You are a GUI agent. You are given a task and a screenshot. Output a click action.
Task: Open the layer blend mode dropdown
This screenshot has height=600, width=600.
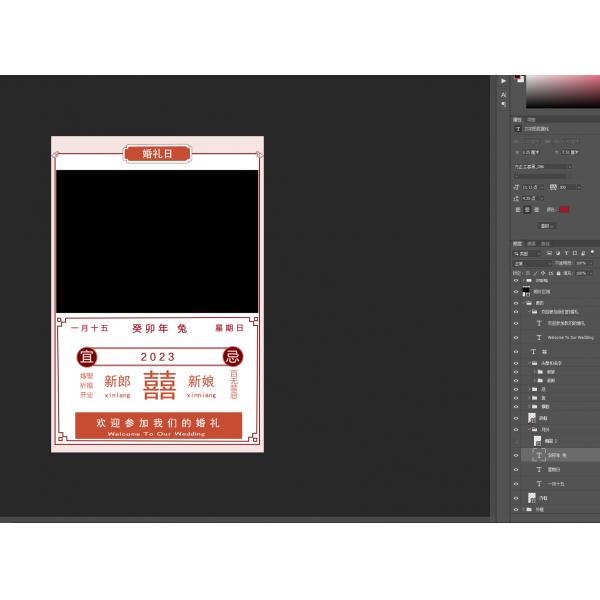530,263
